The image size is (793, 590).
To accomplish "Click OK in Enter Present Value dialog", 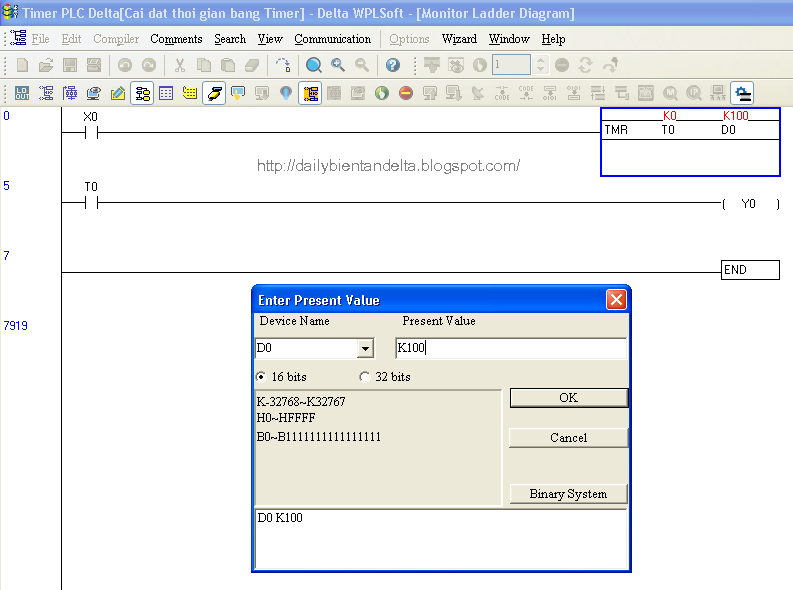I will pos(569,398).
